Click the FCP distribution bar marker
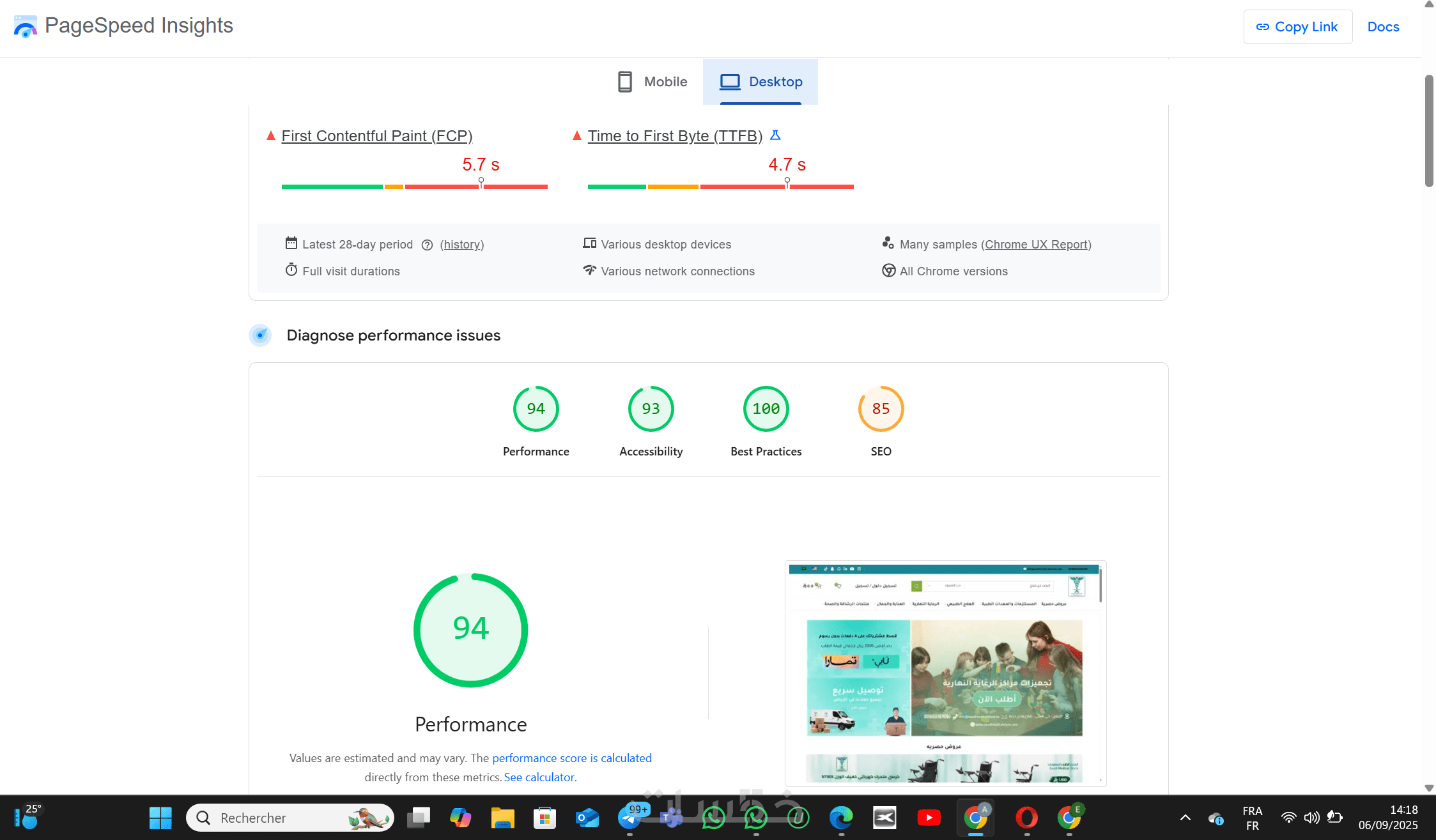The width and height of the screenshot is (1436, 840). pos(481,183)
